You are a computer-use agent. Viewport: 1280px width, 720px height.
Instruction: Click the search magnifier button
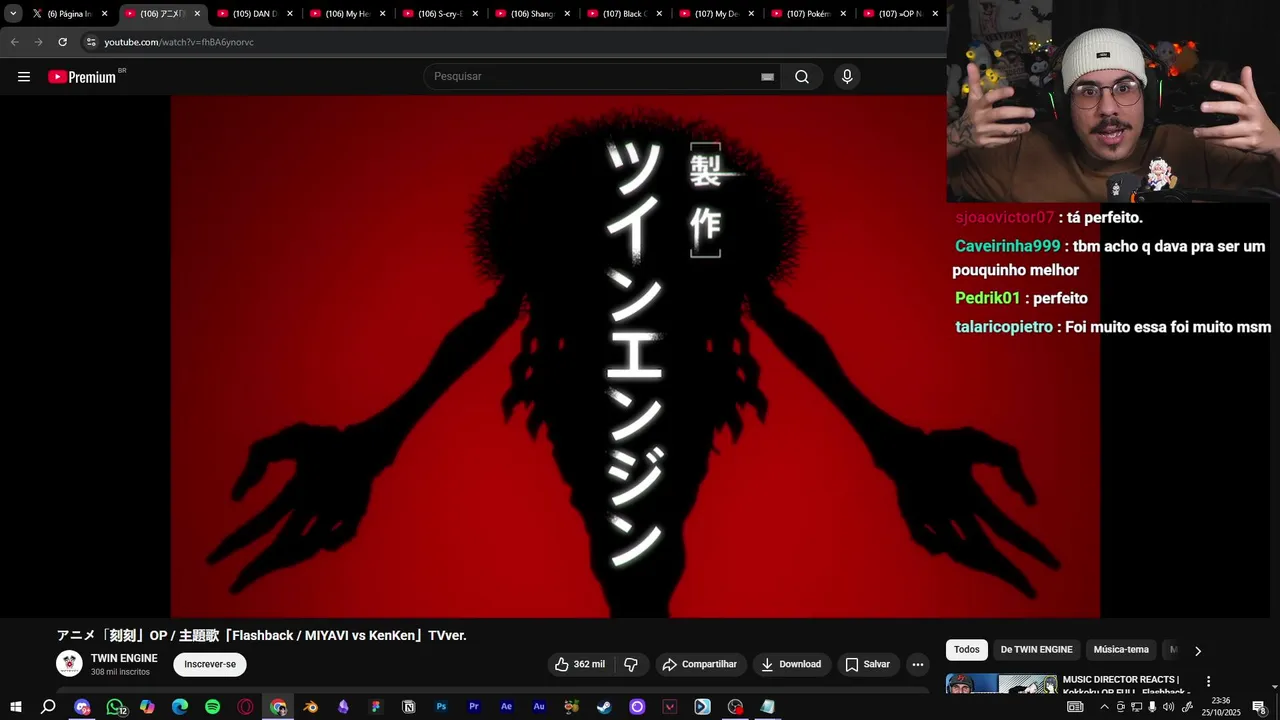802,77
